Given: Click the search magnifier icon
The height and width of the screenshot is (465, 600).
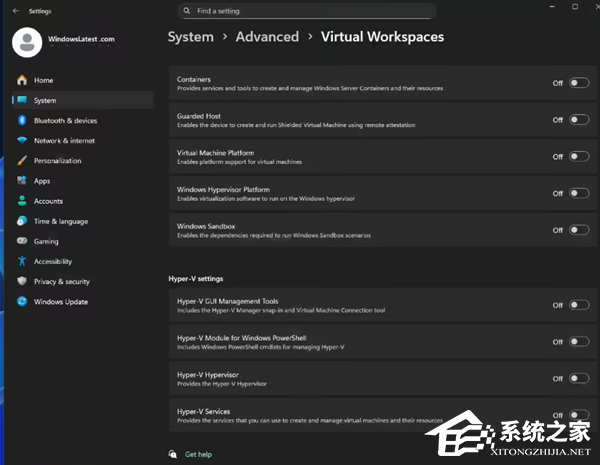Looking at the screenshot, I should [x=187, y=11].
